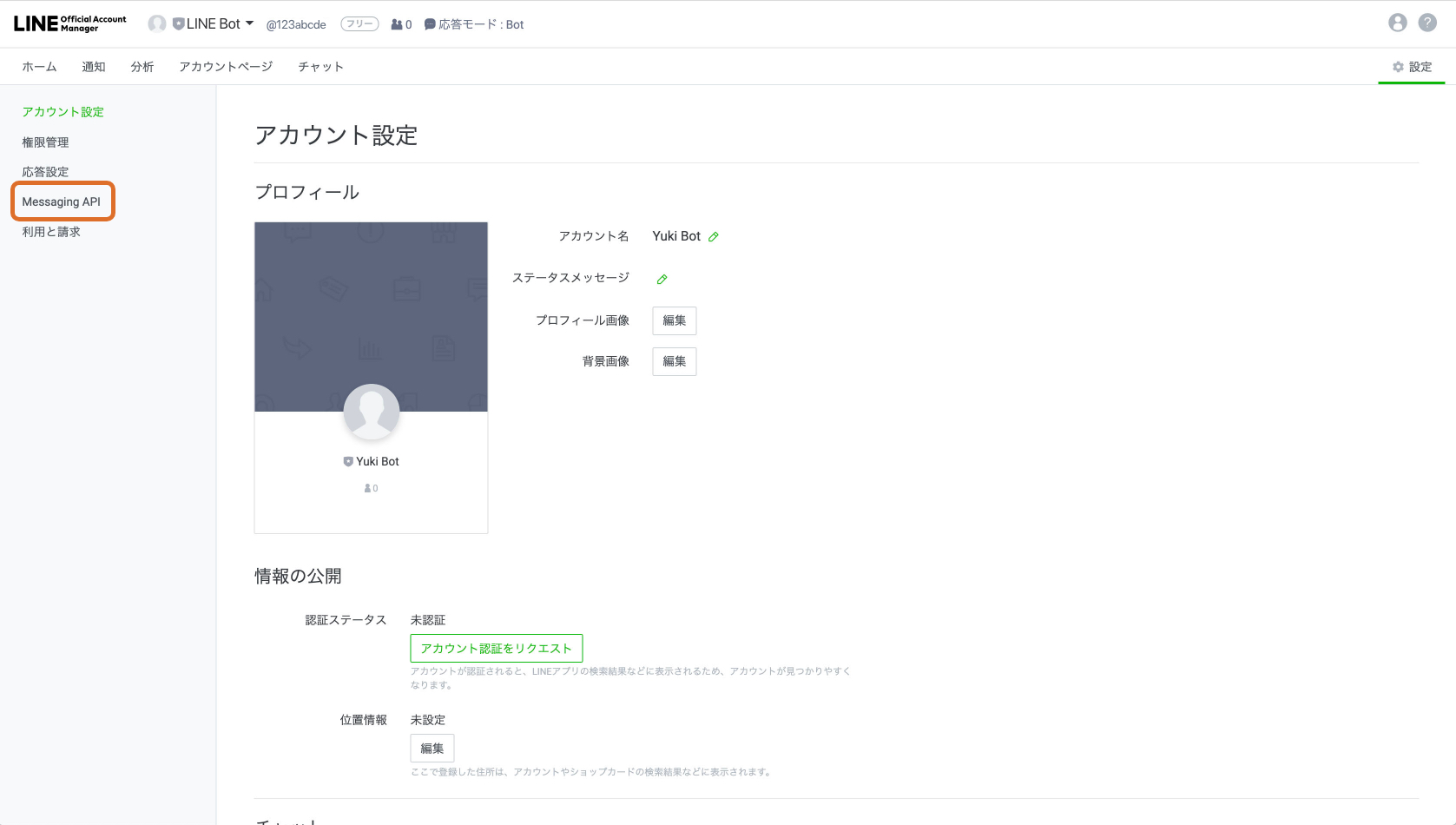The height and width of the screenshot is (825, 1456).
Task: Open the 設定 settings tab
Action: (x=1412, y=67)
